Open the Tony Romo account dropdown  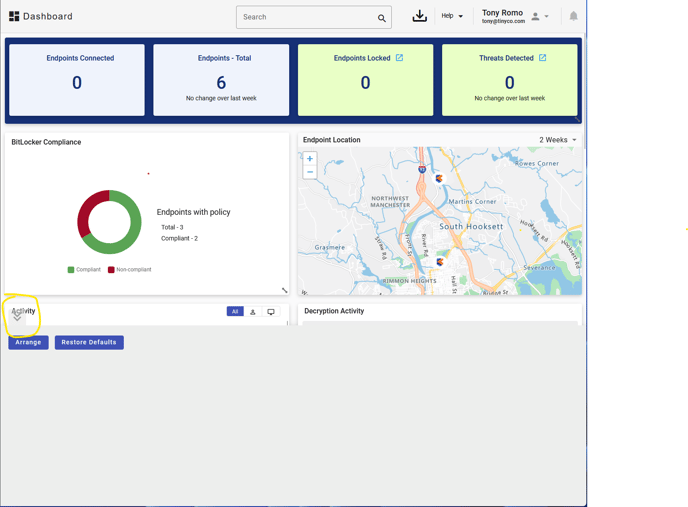(x=540, y=16)
